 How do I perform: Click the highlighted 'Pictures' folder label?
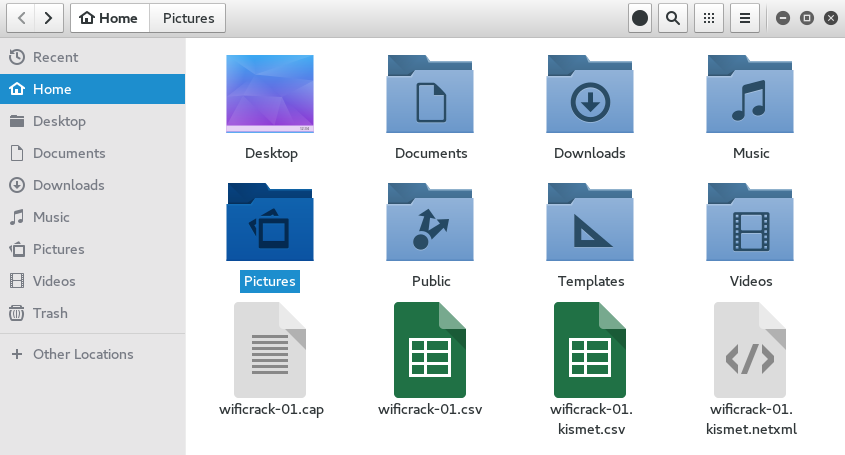pos(270,281)
